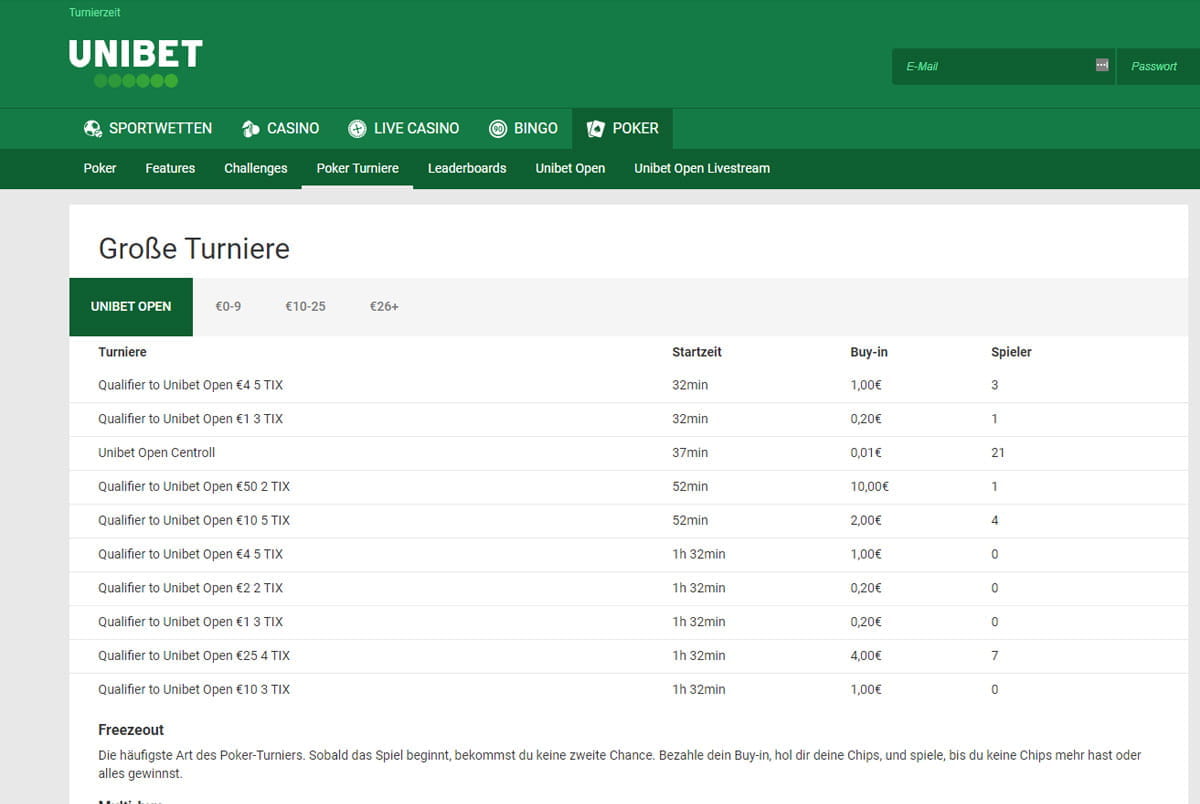This screenshot has height=804, width=1200.
Task: Open the Sportwetten section
Action: [x=148, y=129]
